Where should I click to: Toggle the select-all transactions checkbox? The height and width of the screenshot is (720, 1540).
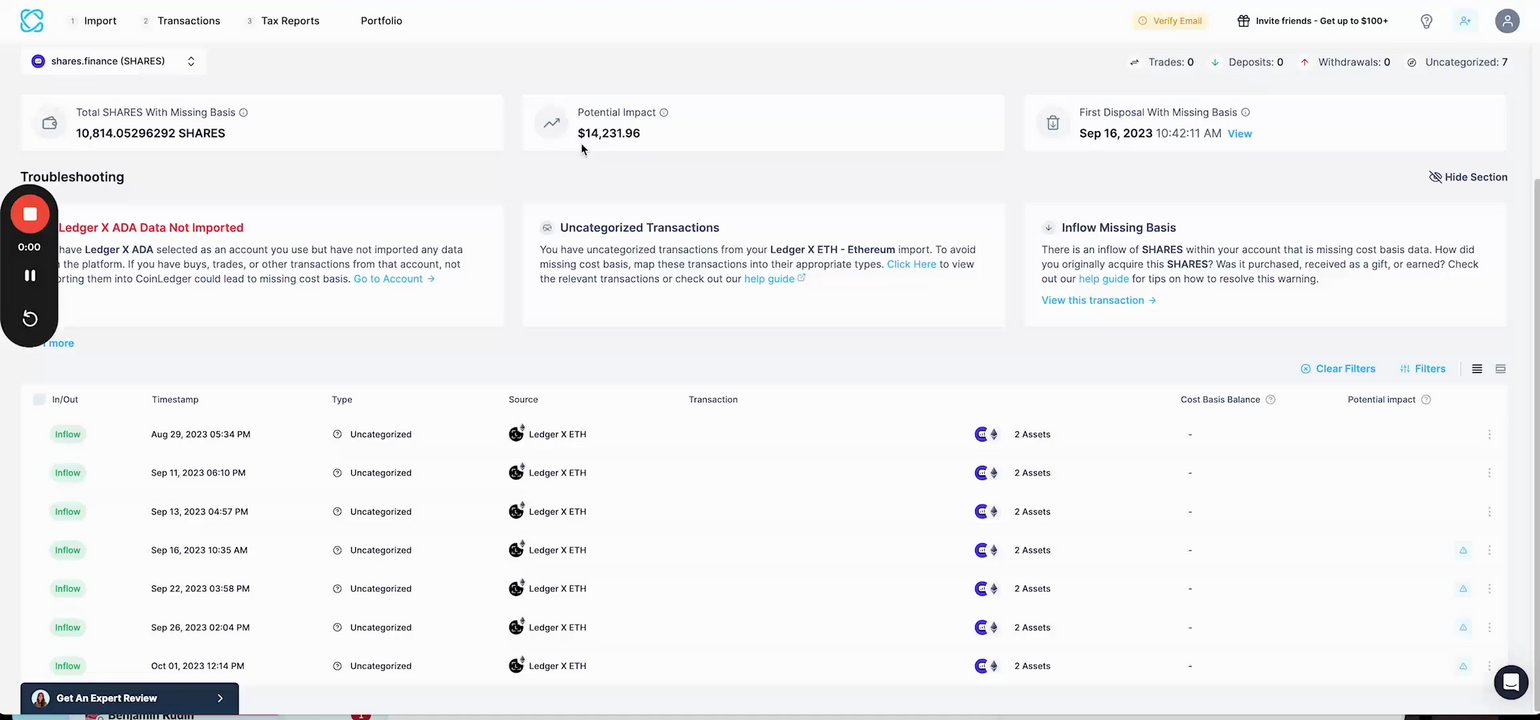pyautogui.click(x=39, y=400)
